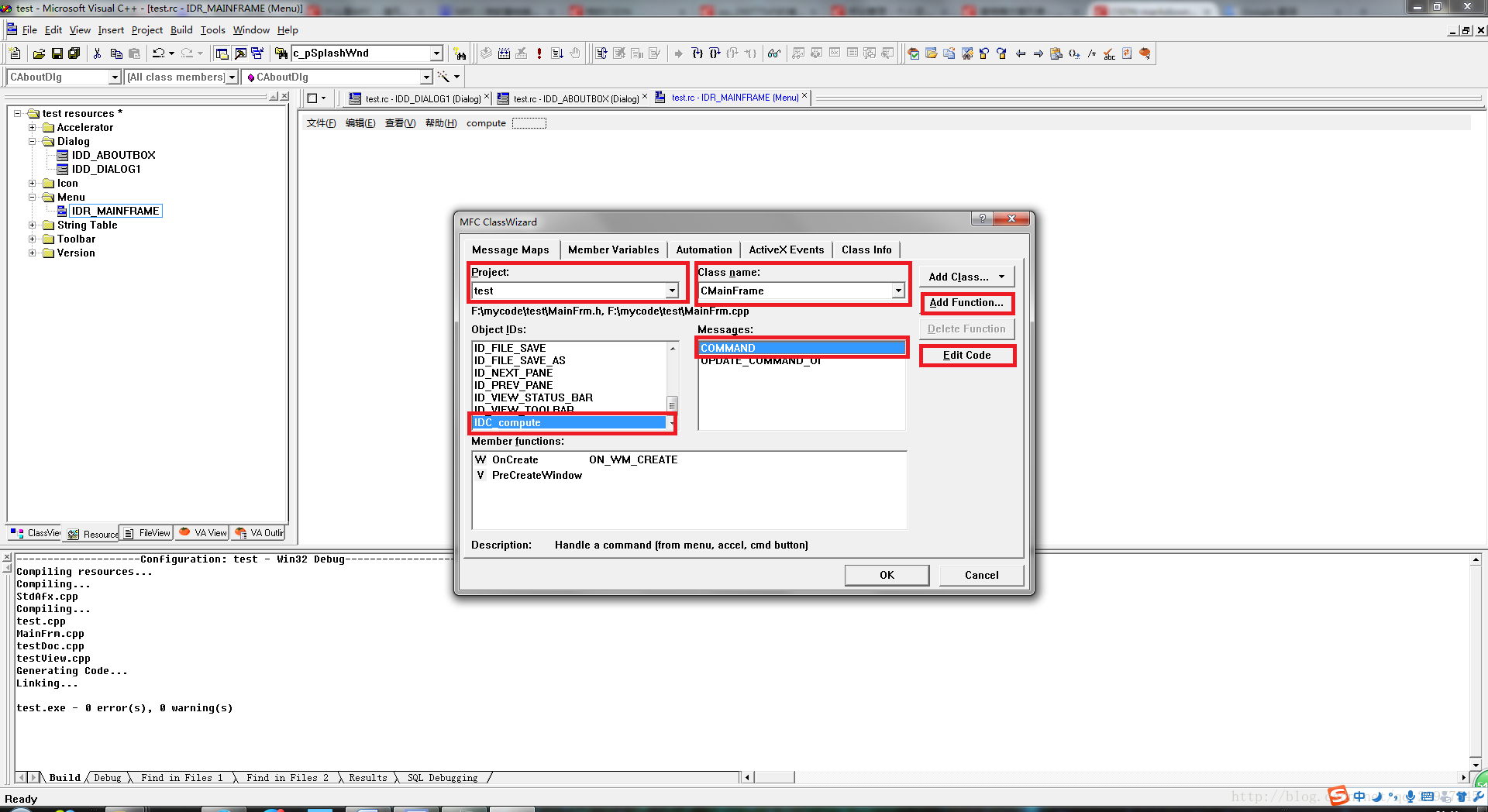Viewport: 1488px width, 812px height.
Task: Select IDC_compute in Object IDs list
Action: click(570, 422)
